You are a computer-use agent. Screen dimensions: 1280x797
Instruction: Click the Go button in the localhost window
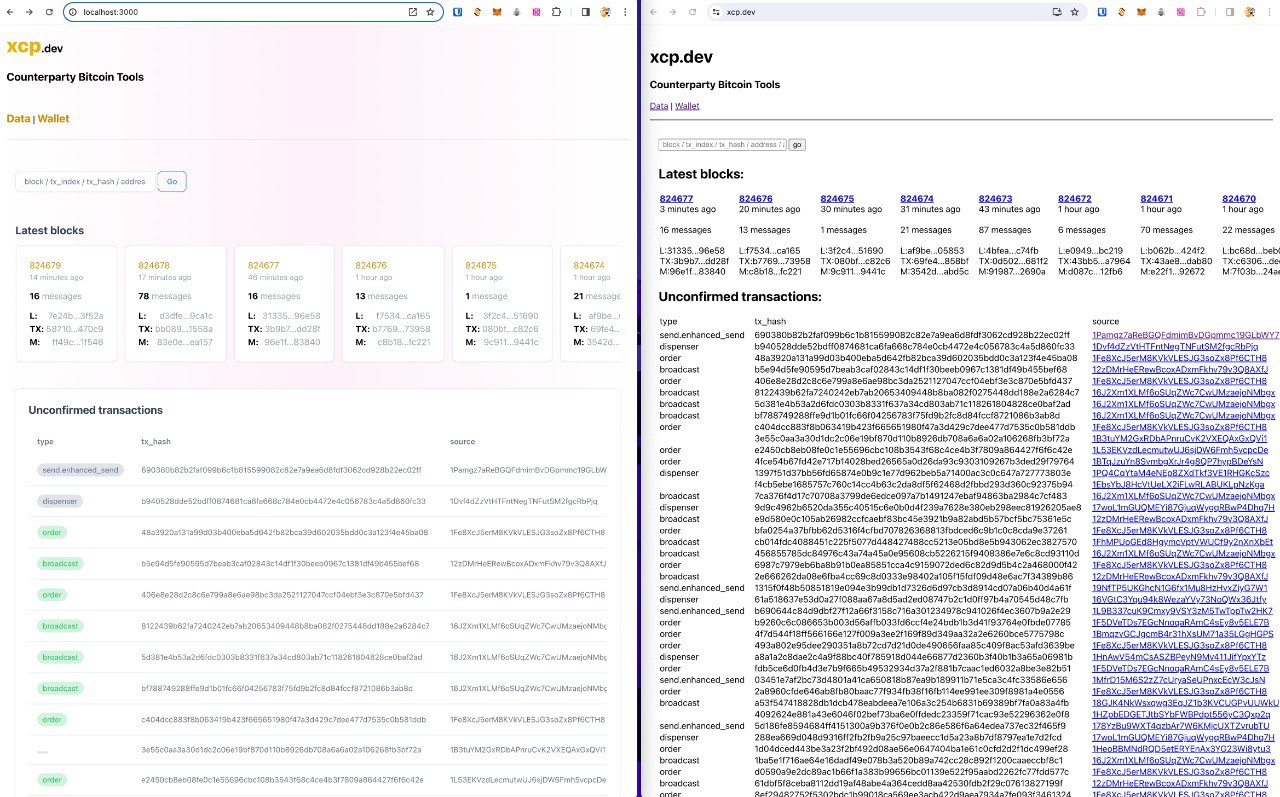172,181
